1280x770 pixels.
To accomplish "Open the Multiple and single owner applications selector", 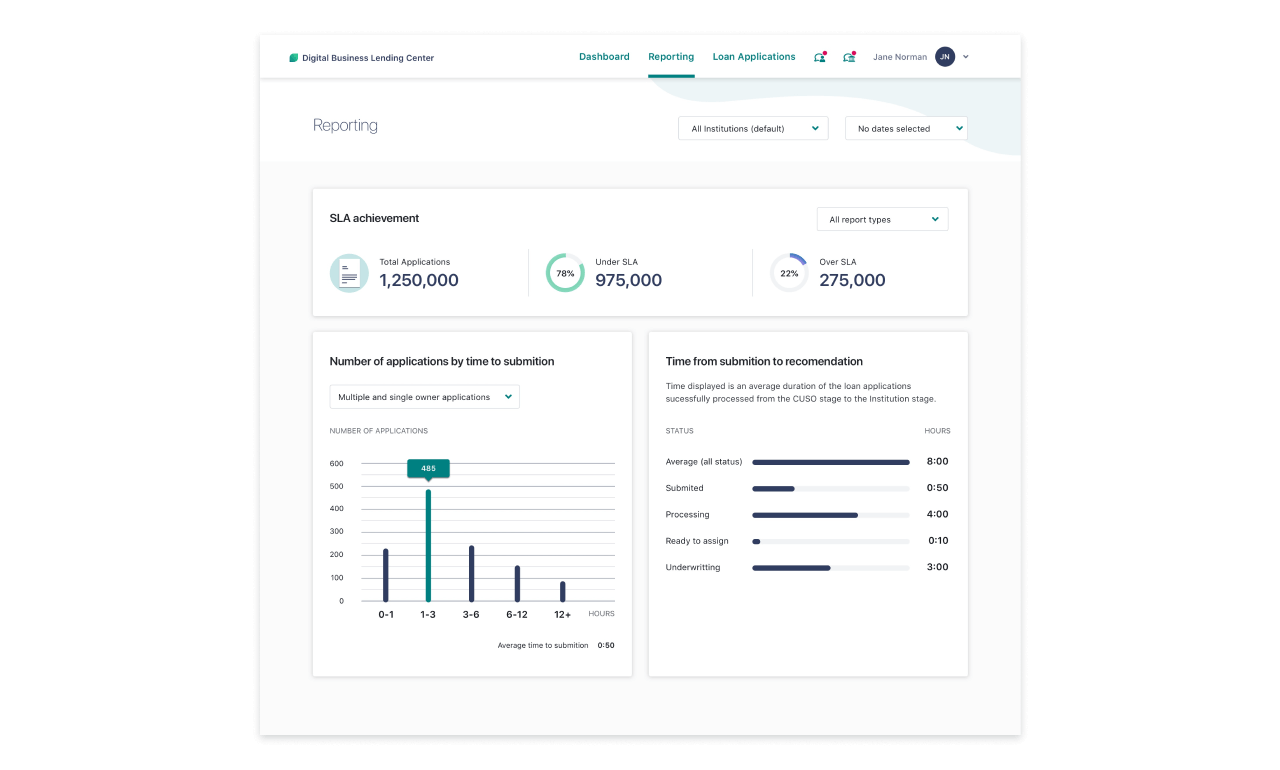I will tap(424, 396).
